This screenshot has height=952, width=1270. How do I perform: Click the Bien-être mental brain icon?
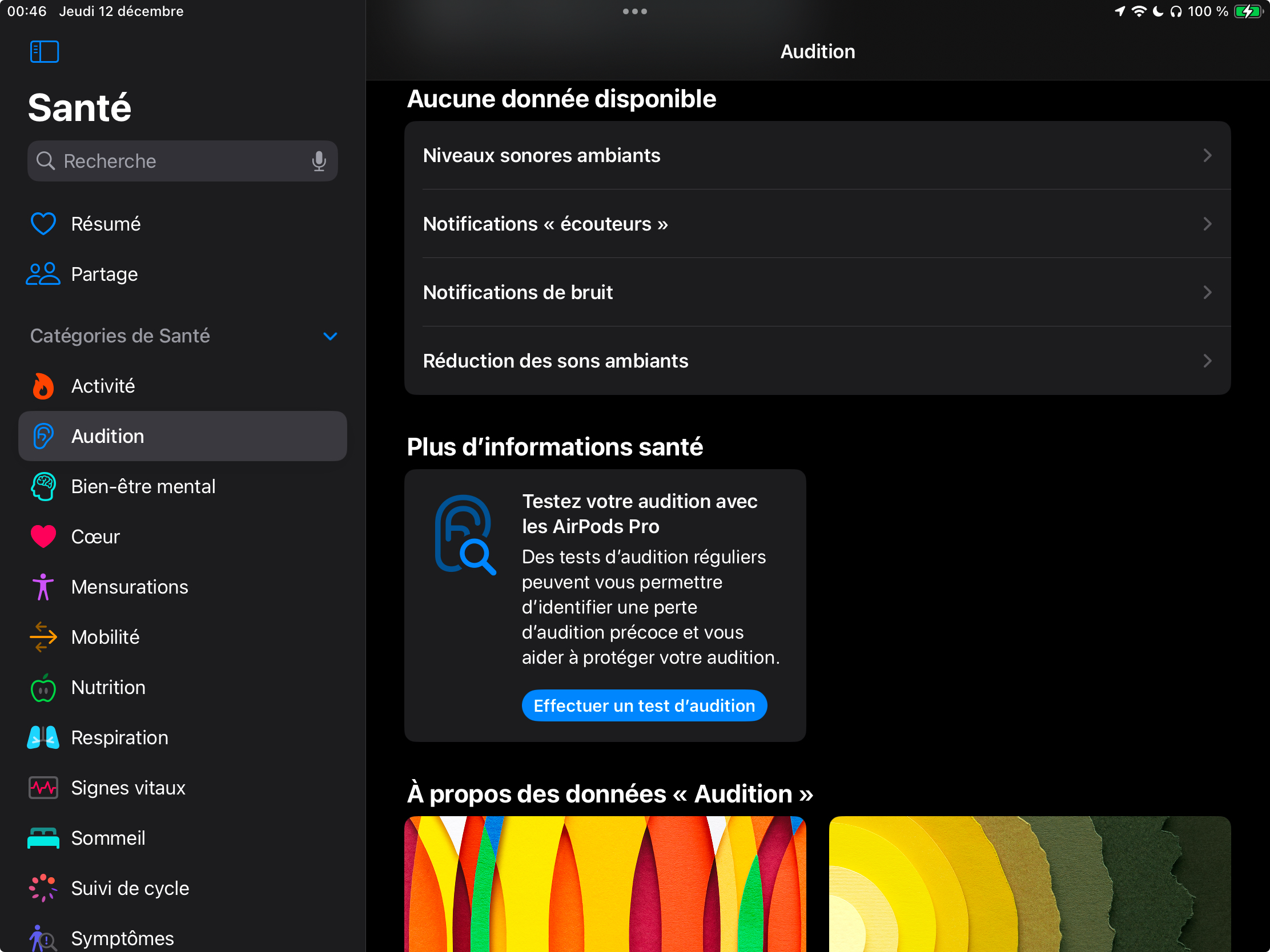tap(43, 487)
